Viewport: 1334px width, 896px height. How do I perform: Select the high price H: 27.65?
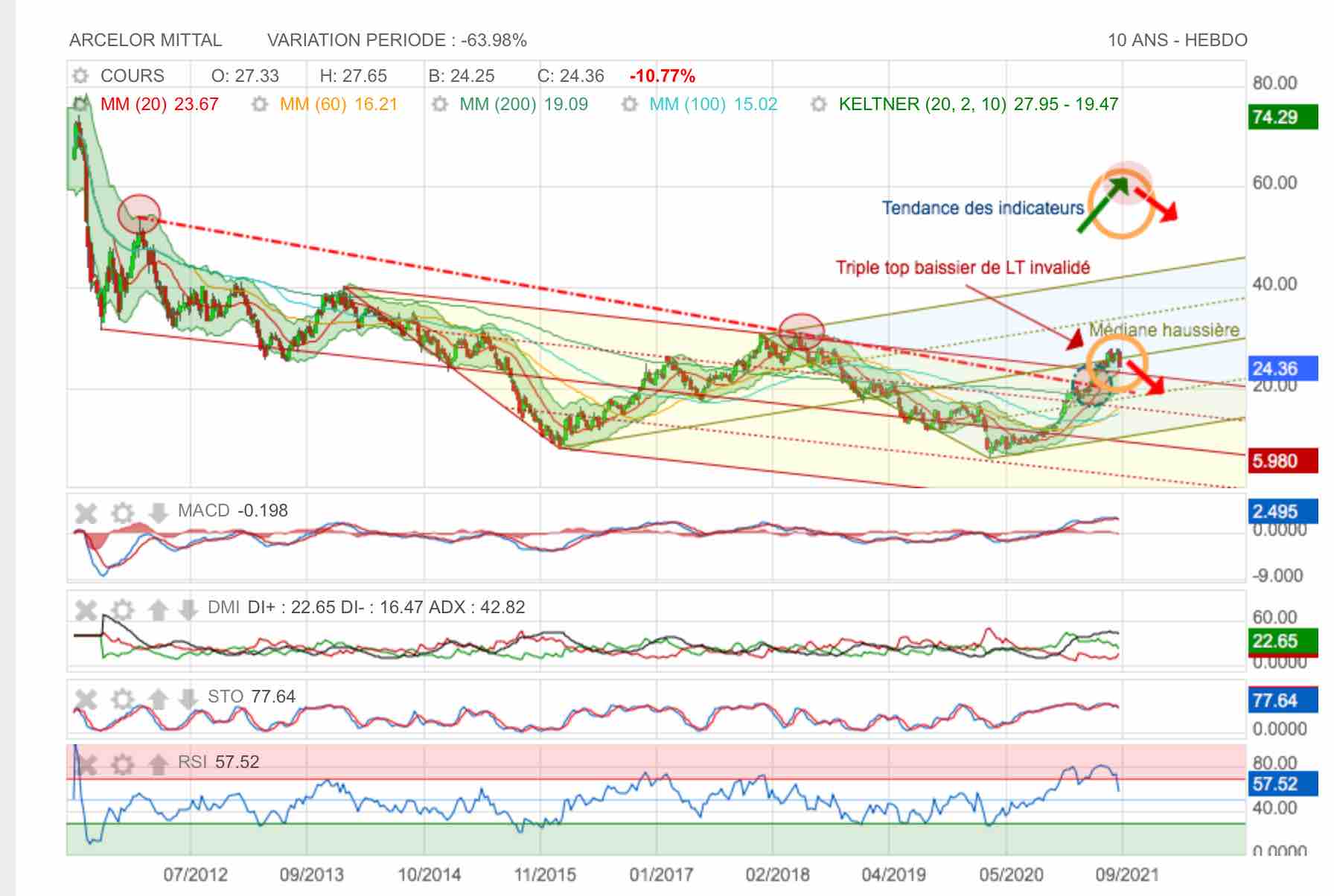[x=354, y=76]
